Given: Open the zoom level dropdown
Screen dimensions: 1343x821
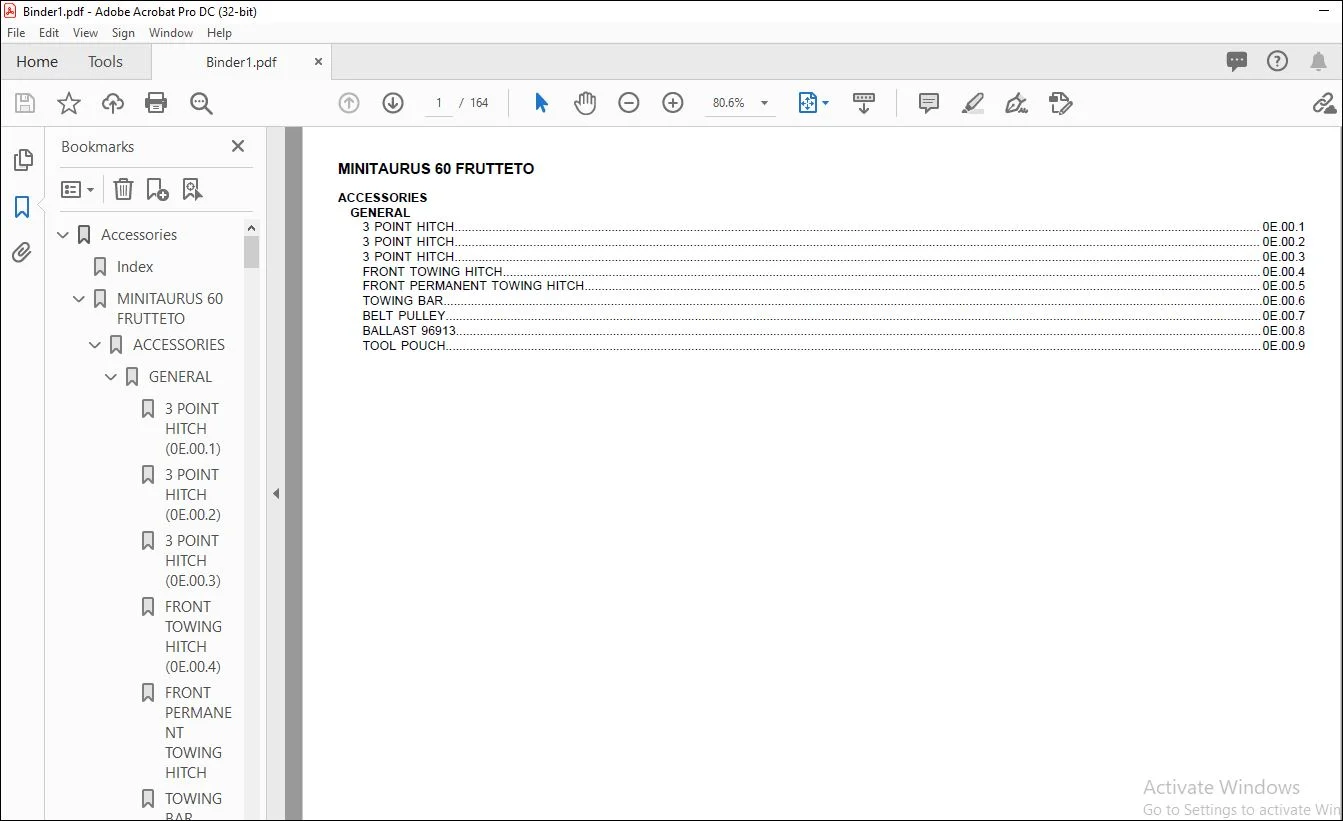Looking at the screenshot, I should [x=765, y=103].
